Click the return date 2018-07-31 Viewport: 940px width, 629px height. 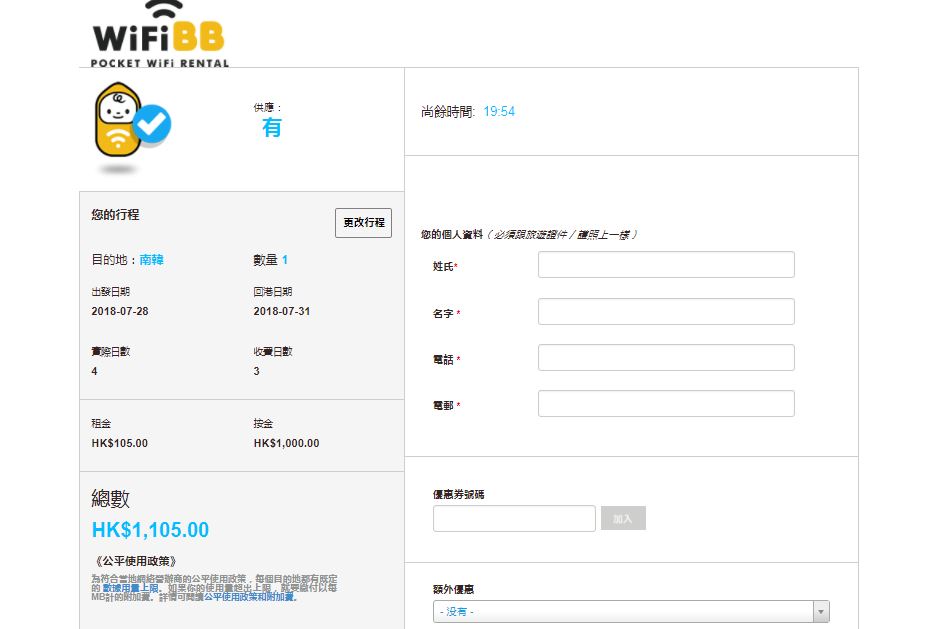pyautogui.click(x=282, y=312)
